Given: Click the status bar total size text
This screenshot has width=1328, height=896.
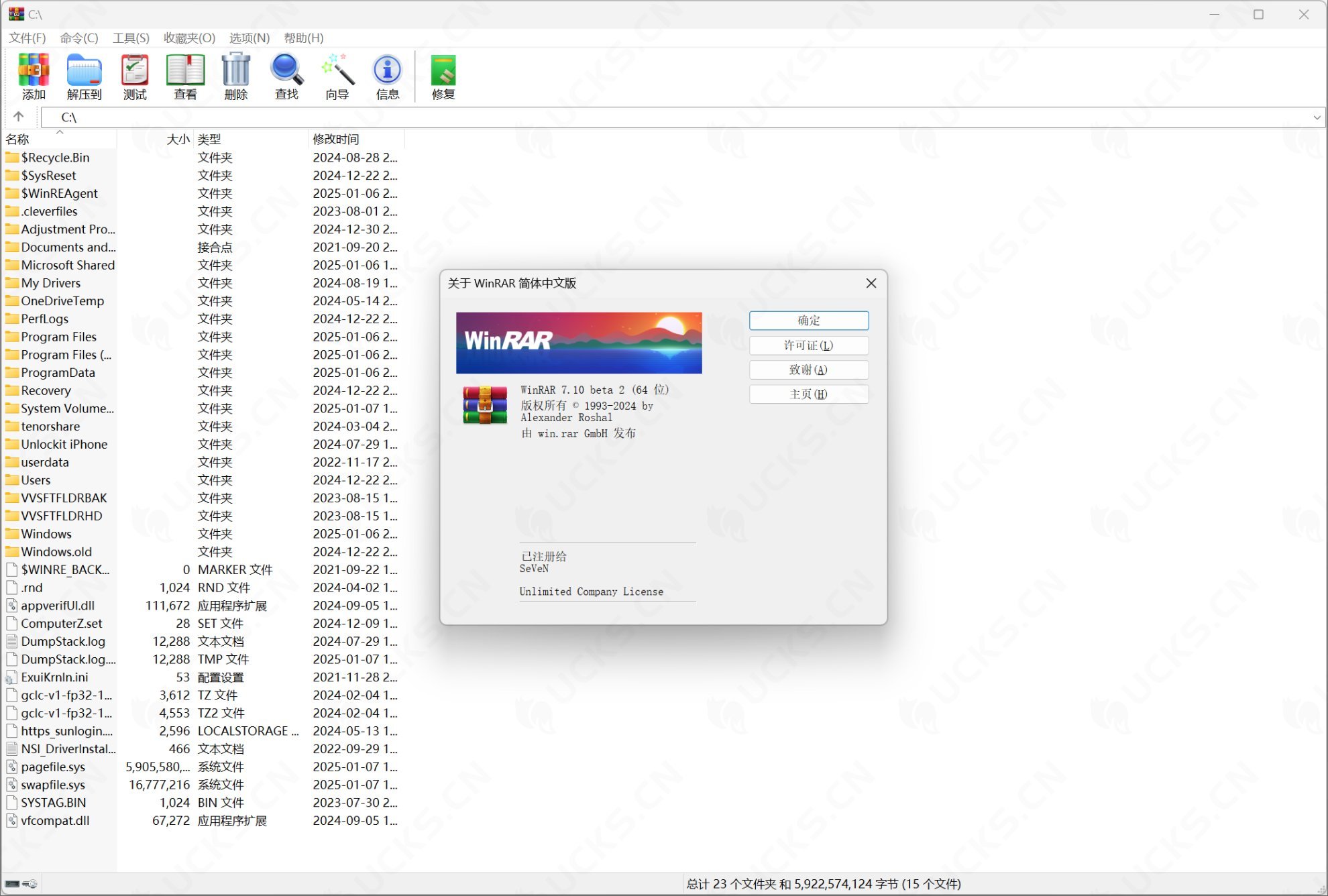Looking at the screenshot, I should pos(824,884).
